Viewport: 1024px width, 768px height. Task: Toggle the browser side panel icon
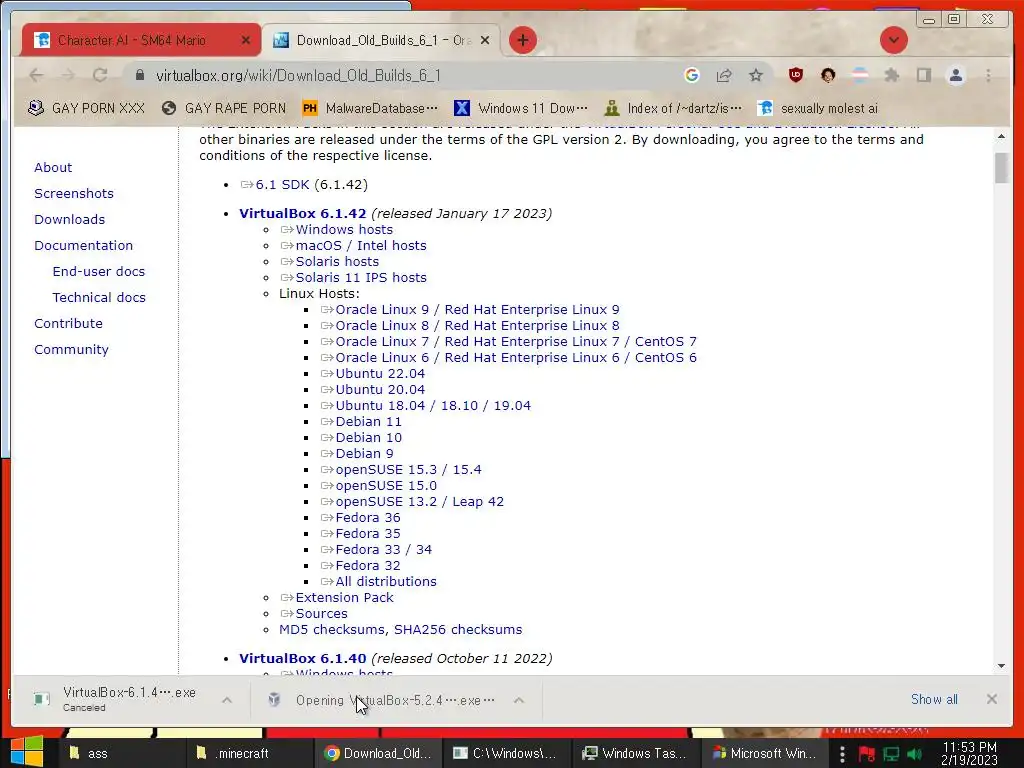[923, 76]
